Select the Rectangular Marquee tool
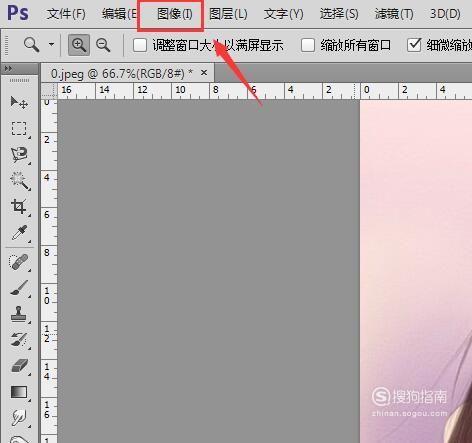The width and height of the screenshot is (472, 443). [x=19, y=128]
